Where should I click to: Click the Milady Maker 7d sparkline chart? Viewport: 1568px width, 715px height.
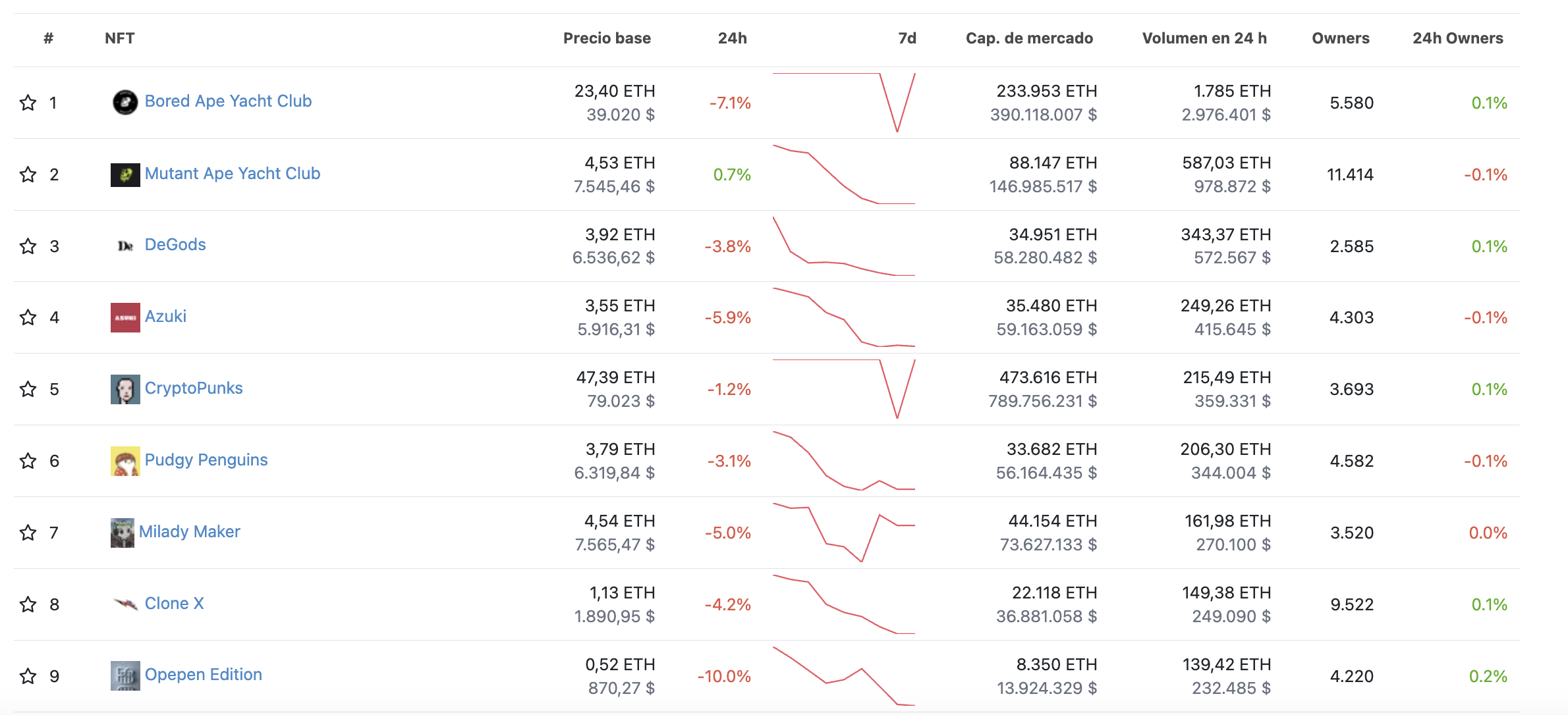pyautogui.click(x=844, y=533)
